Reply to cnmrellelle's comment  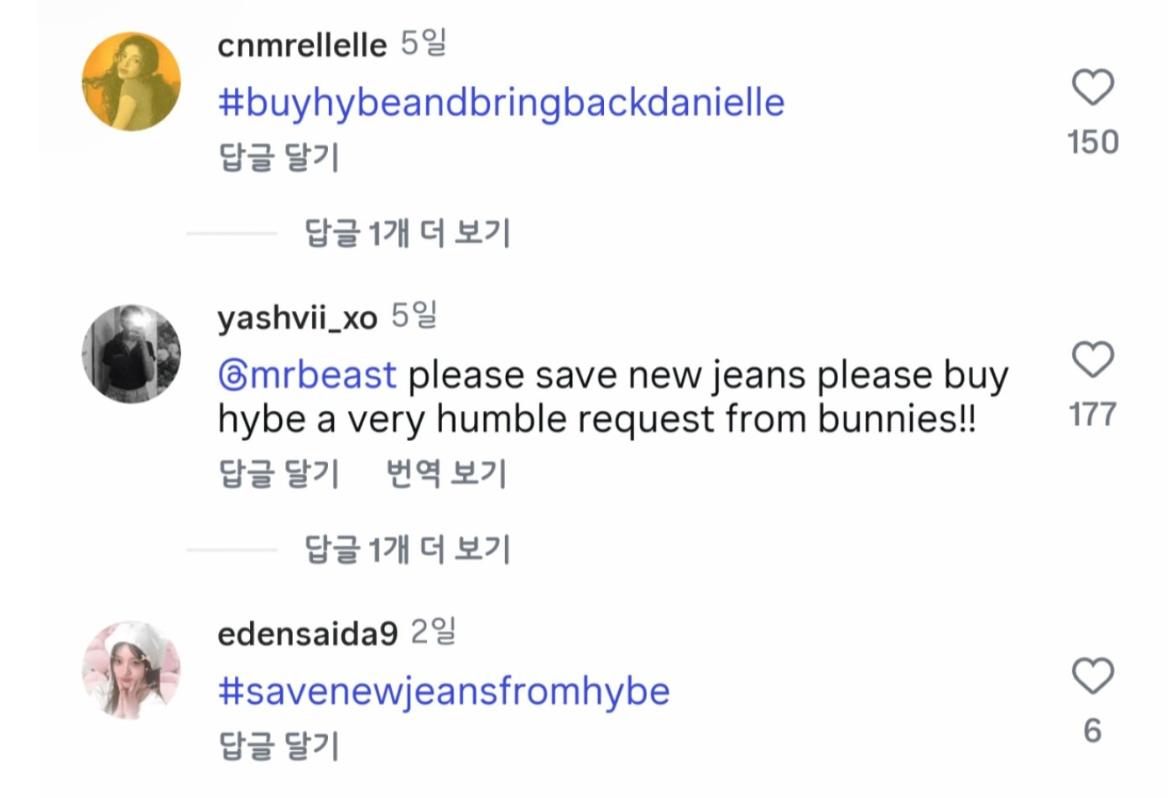(x=279, y=158)
